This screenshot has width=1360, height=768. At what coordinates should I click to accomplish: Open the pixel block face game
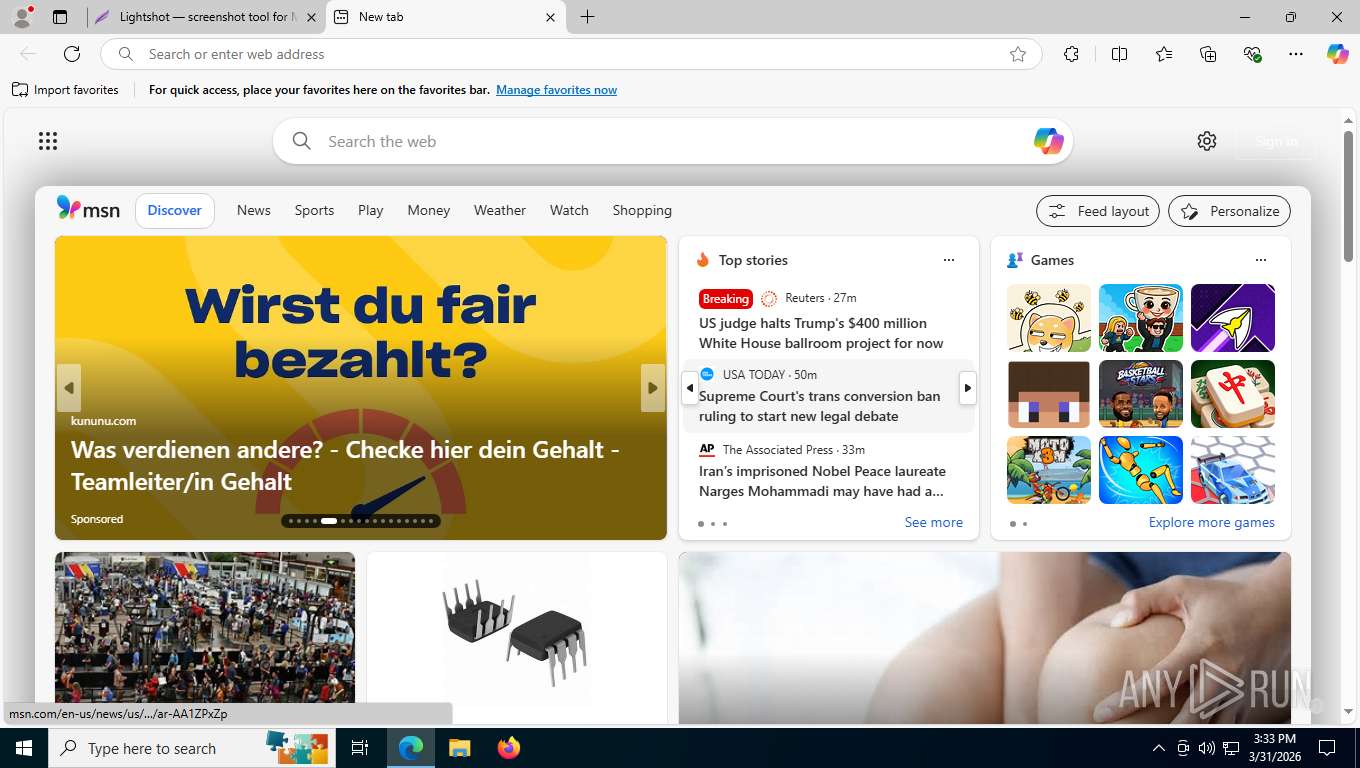click(x=1049, y=394)
